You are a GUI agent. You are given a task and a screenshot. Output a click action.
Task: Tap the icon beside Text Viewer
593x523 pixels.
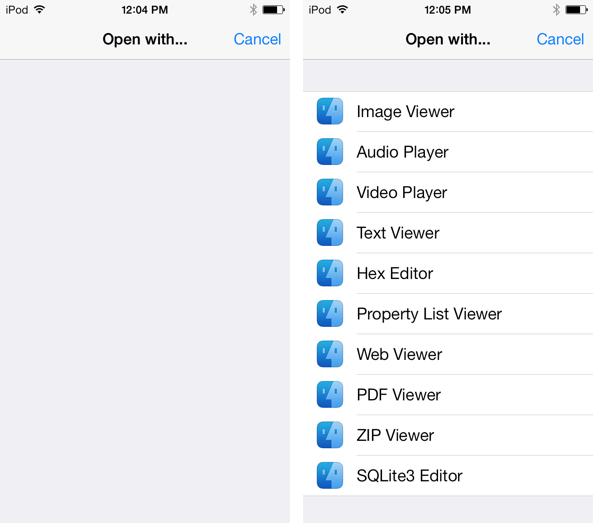(330, 233)
